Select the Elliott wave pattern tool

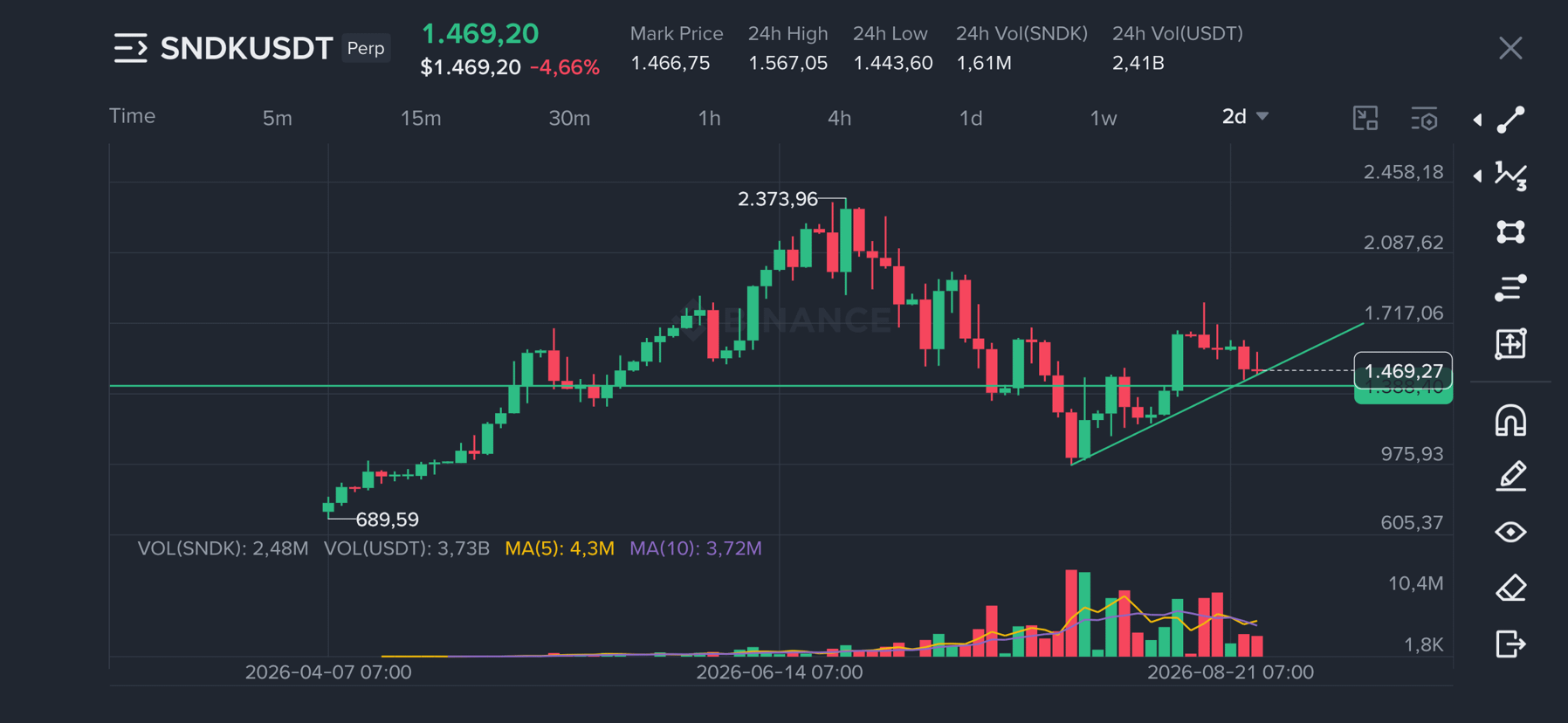point(1511,176)
